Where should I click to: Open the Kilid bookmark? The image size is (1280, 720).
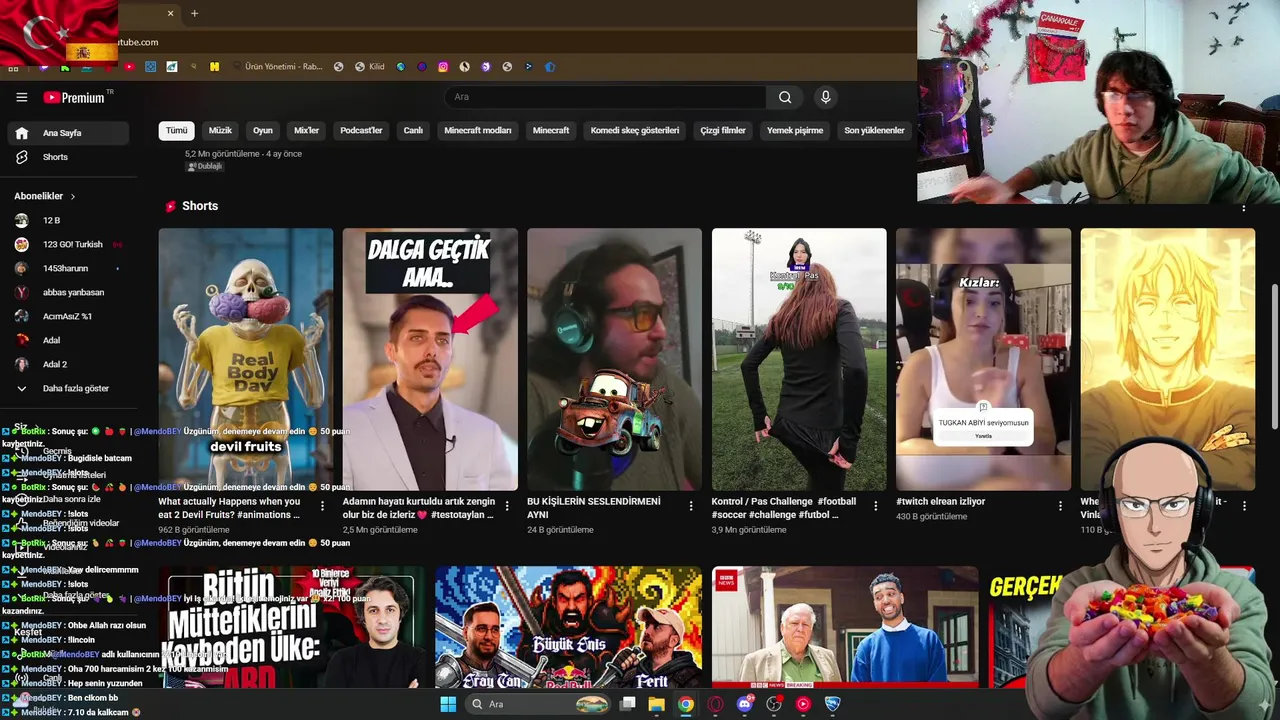(369, 67)
